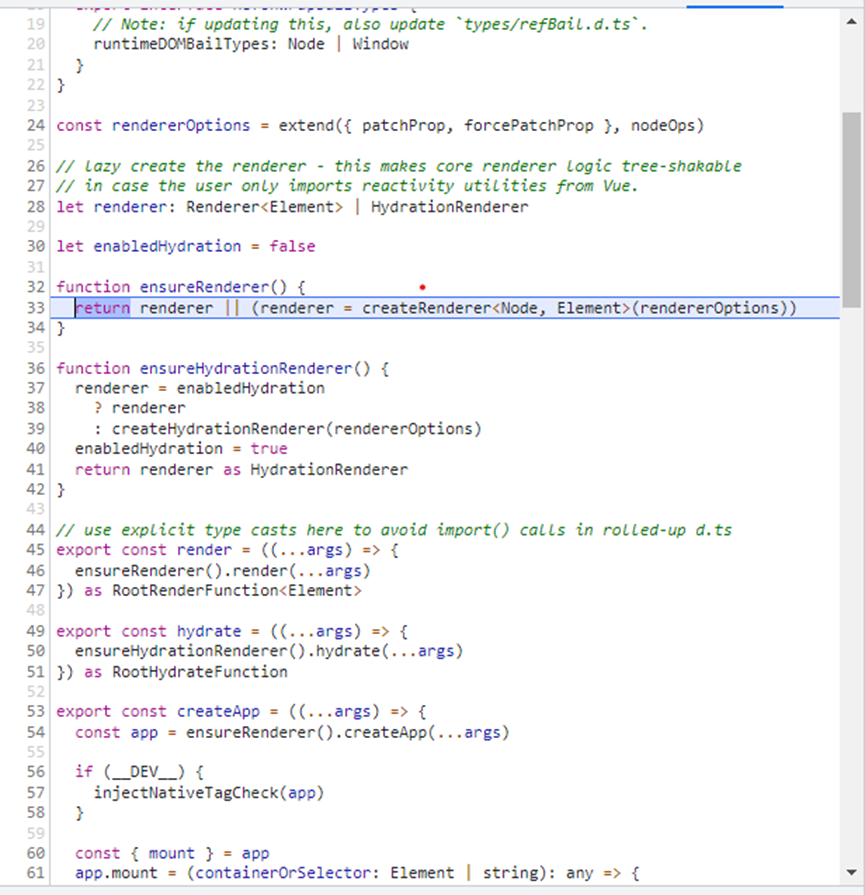Click the 'hydrate' export name on line 49
This screenshot has height=895, width=865.
(209, 631)
